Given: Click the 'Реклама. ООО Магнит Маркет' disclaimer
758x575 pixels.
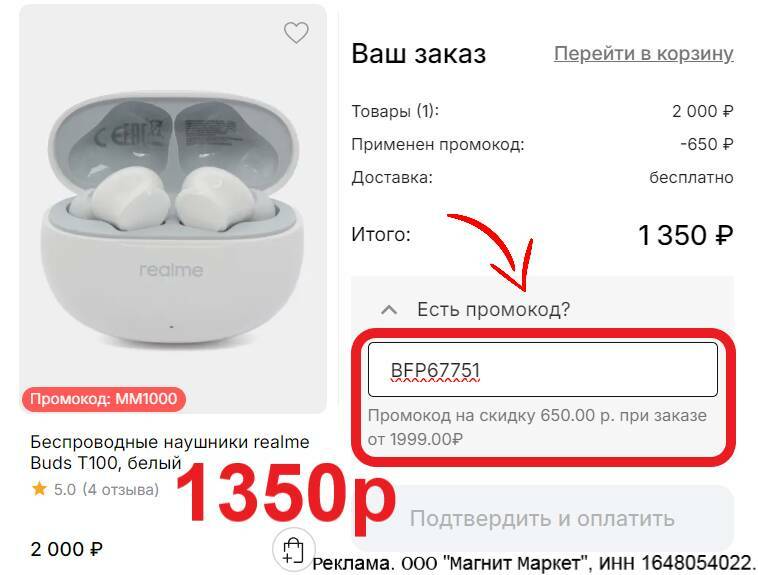Looking at the screenshot, I should (534, 563).
